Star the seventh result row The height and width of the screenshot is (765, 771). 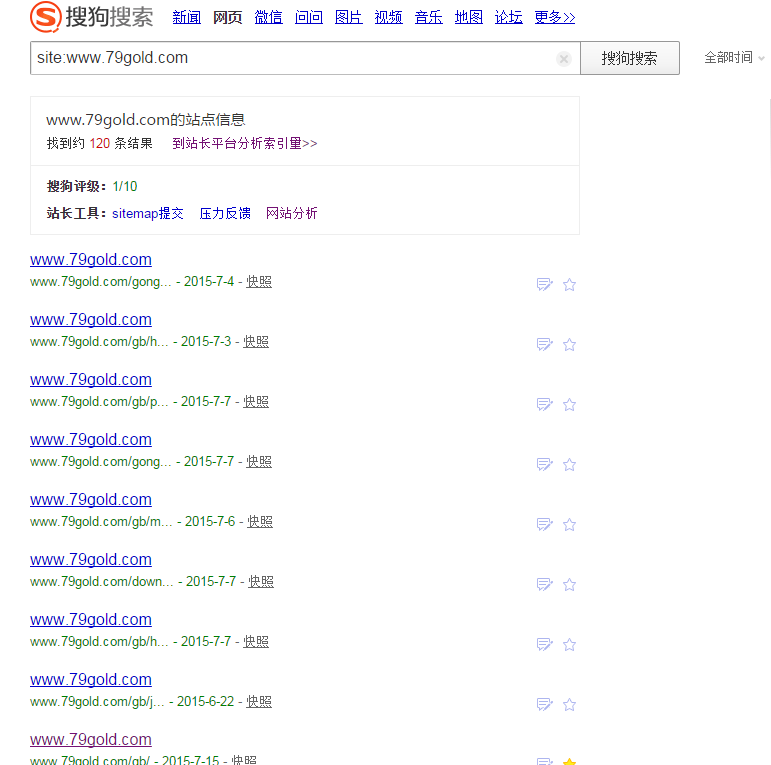[570, 645]
